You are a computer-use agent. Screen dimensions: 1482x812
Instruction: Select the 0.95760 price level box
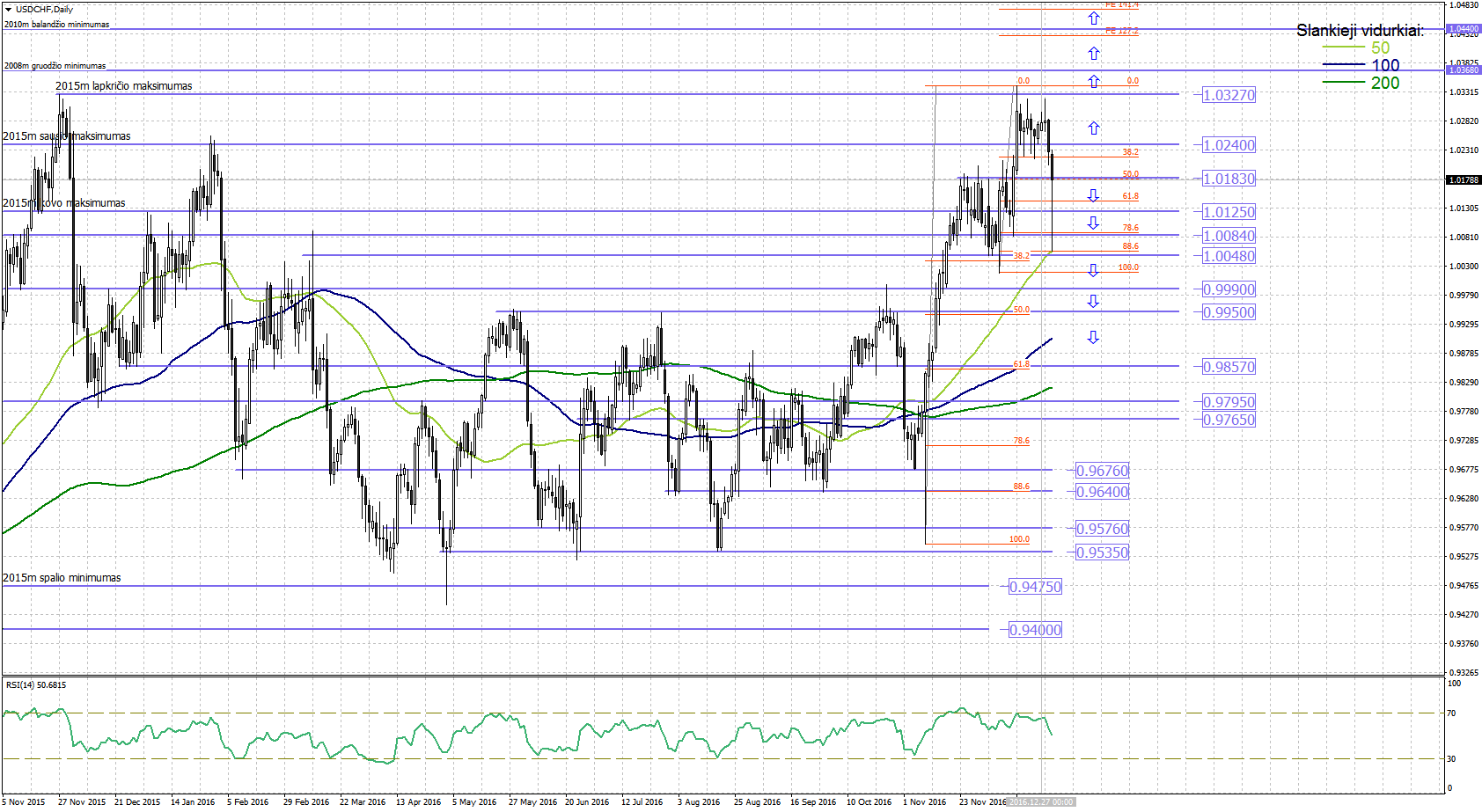(x=1103, y=529)
